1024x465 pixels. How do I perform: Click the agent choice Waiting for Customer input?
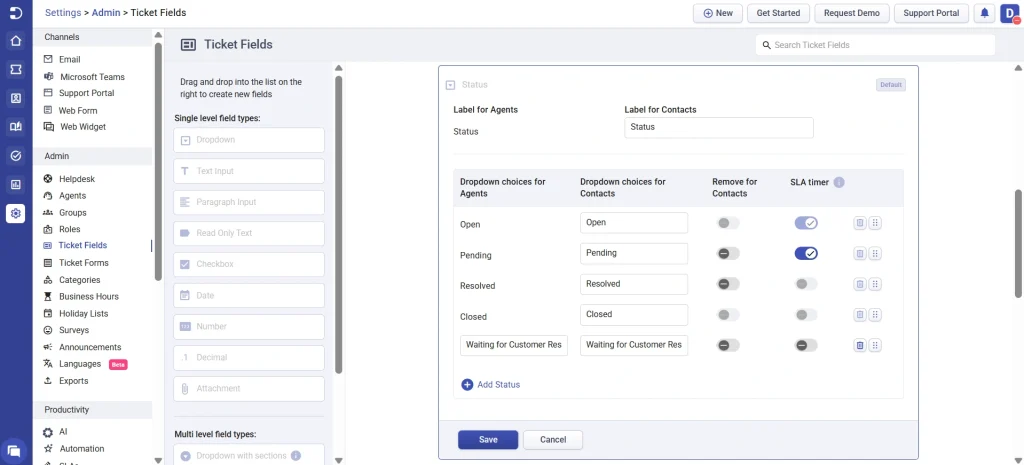point(514,345)
